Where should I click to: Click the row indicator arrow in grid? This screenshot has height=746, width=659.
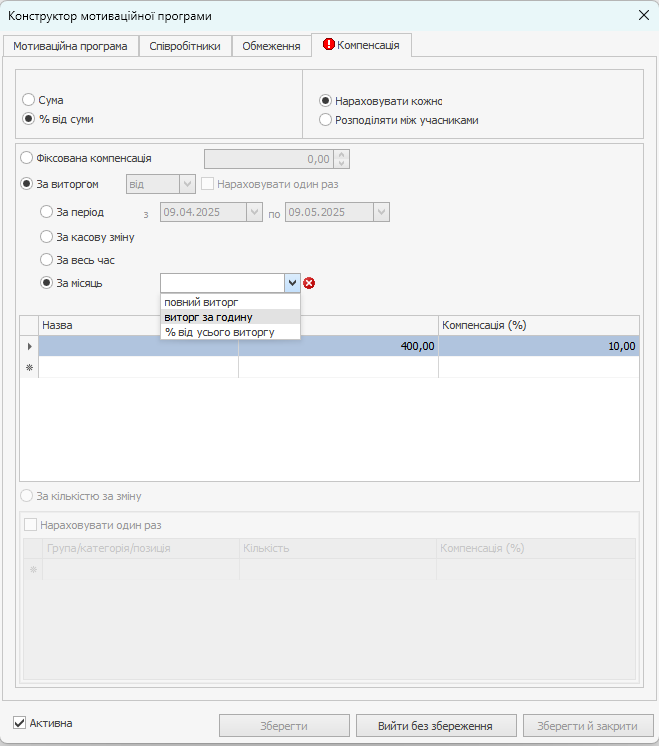click(x=29, y=346)
